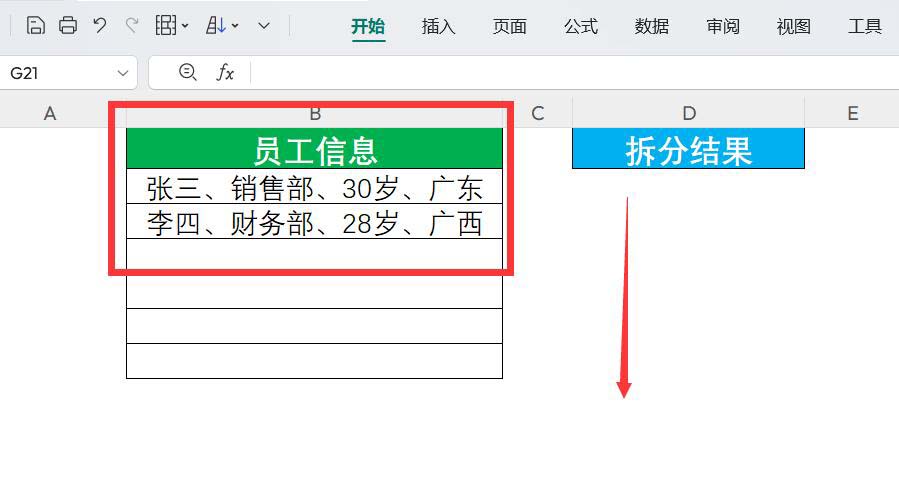Open the 公式 ribbon tab
The height and width of the screenshot is (492, 899).
[580, 27]
